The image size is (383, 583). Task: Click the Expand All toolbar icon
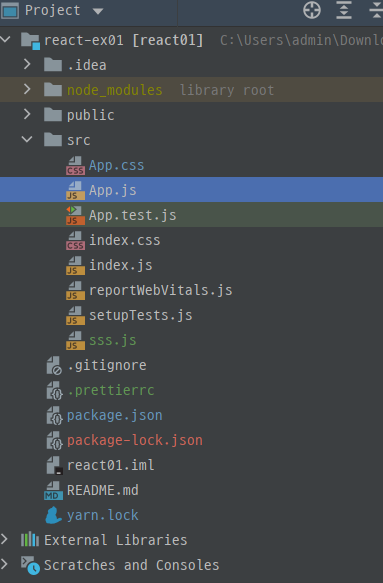pyautogui.click(x=344, y=10)
